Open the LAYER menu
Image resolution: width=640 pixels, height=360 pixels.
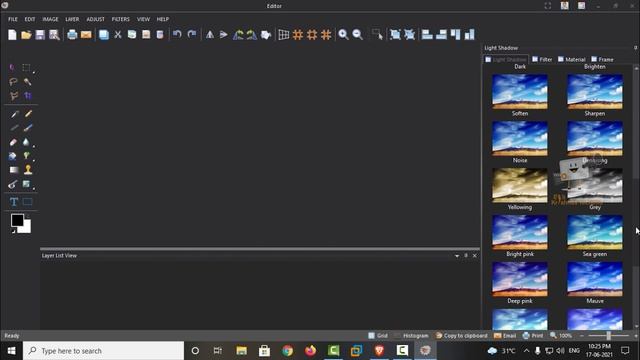[x=72, y=19]
